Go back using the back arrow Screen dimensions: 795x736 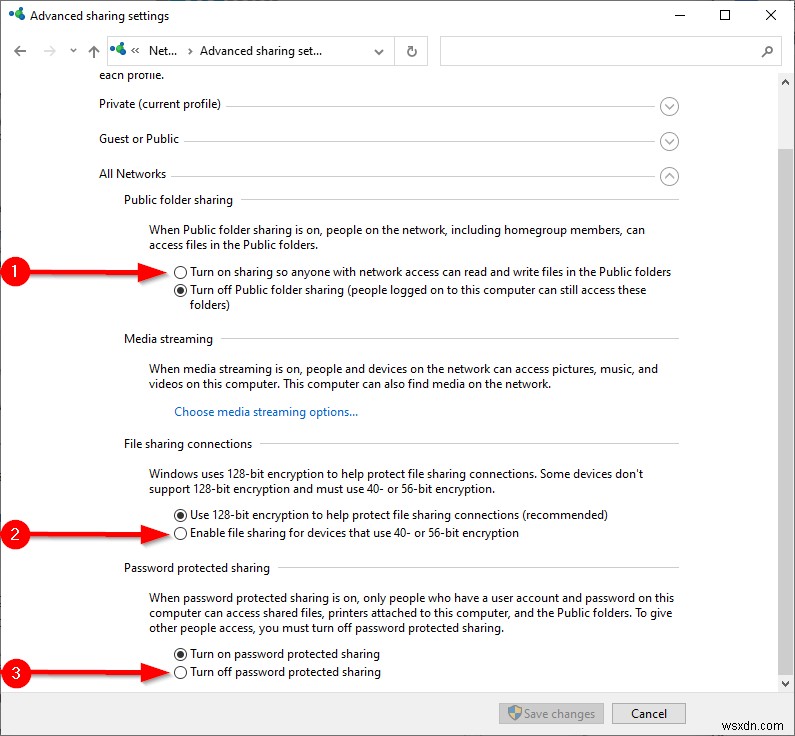coord(20,51)
